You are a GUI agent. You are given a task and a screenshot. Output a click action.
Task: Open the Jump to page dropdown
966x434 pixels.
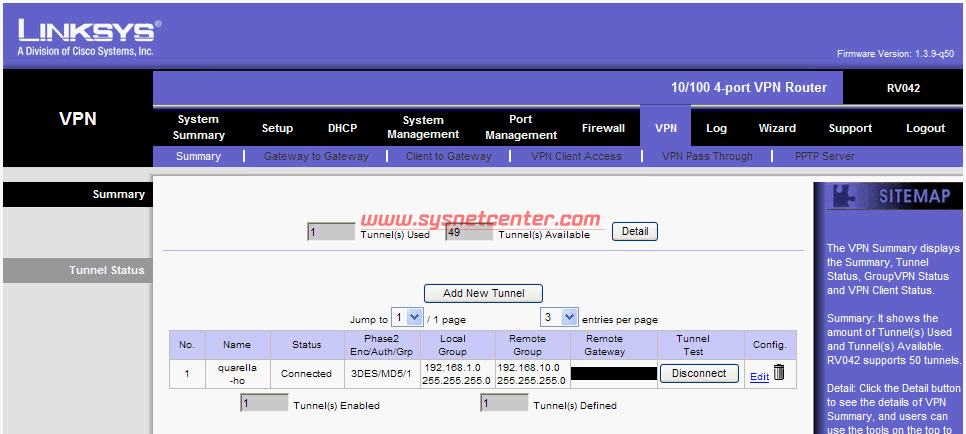(x=407, y=318)
